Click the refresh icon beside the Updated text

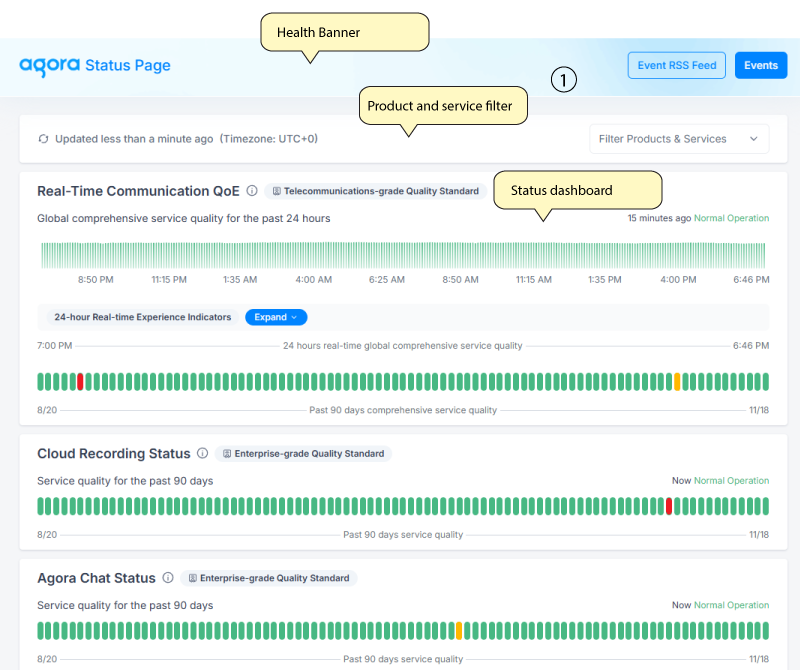[x=43, y=139]
